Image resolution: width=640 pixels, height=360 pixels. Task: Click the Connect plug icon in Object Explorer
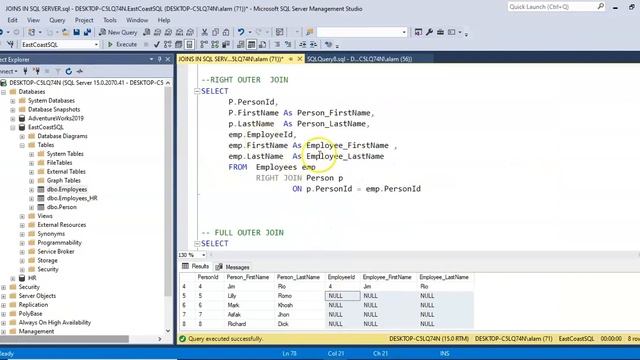point(25,71)
